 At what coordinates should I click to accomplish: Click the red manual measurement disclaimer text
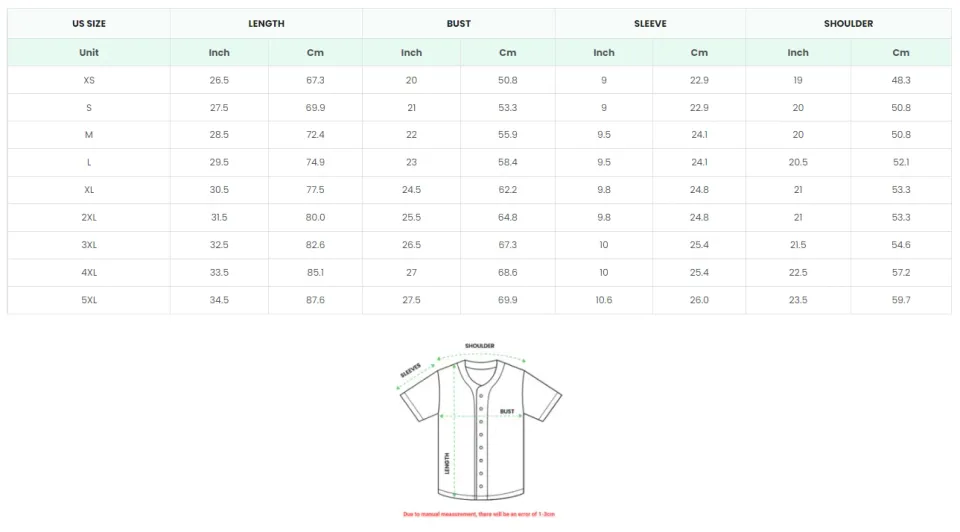pos(479,514)
